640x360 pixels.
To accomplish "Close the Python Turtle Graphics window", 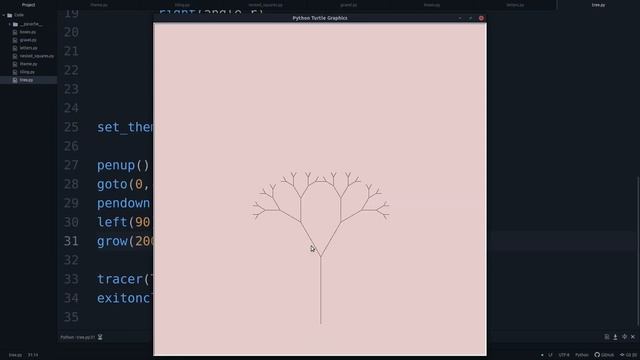I will [481, 18].
